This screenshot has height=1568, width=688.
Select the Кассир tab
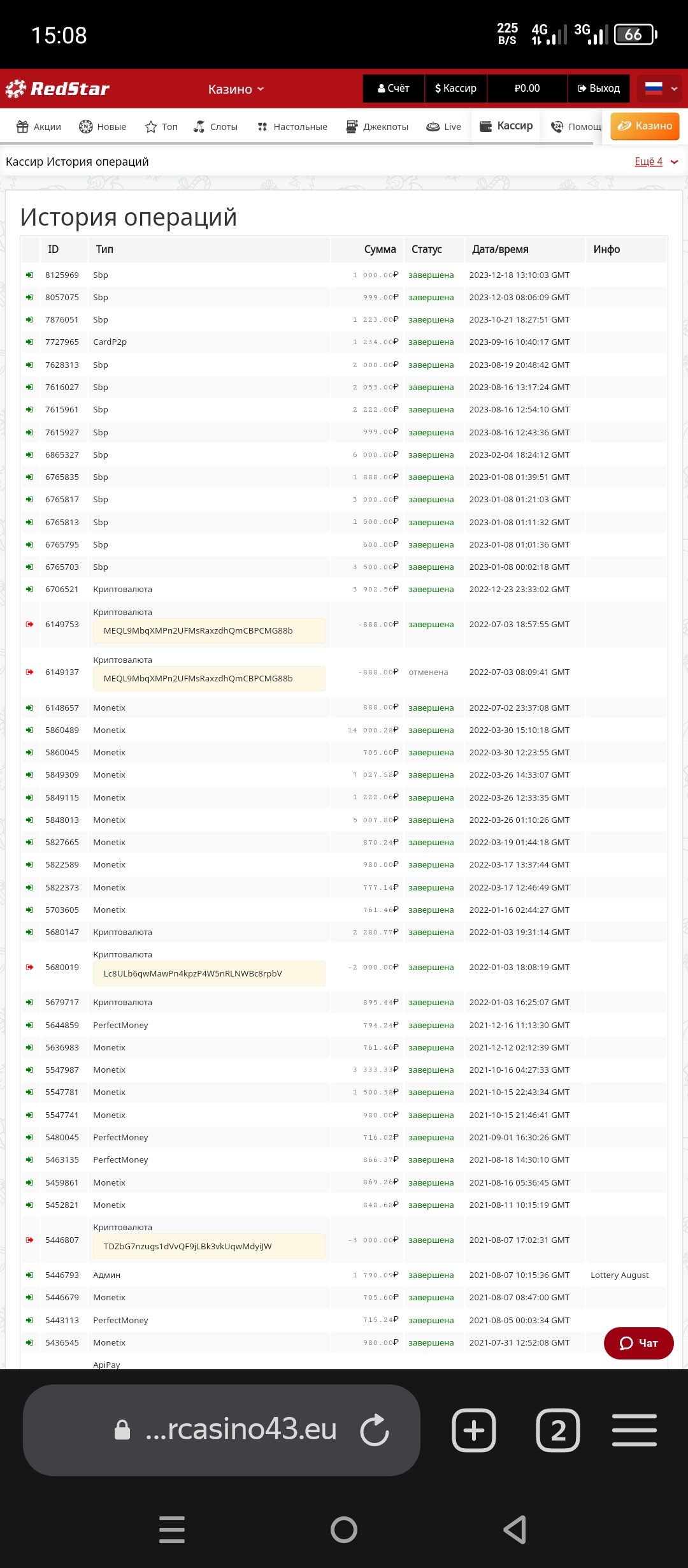(506, 126)
